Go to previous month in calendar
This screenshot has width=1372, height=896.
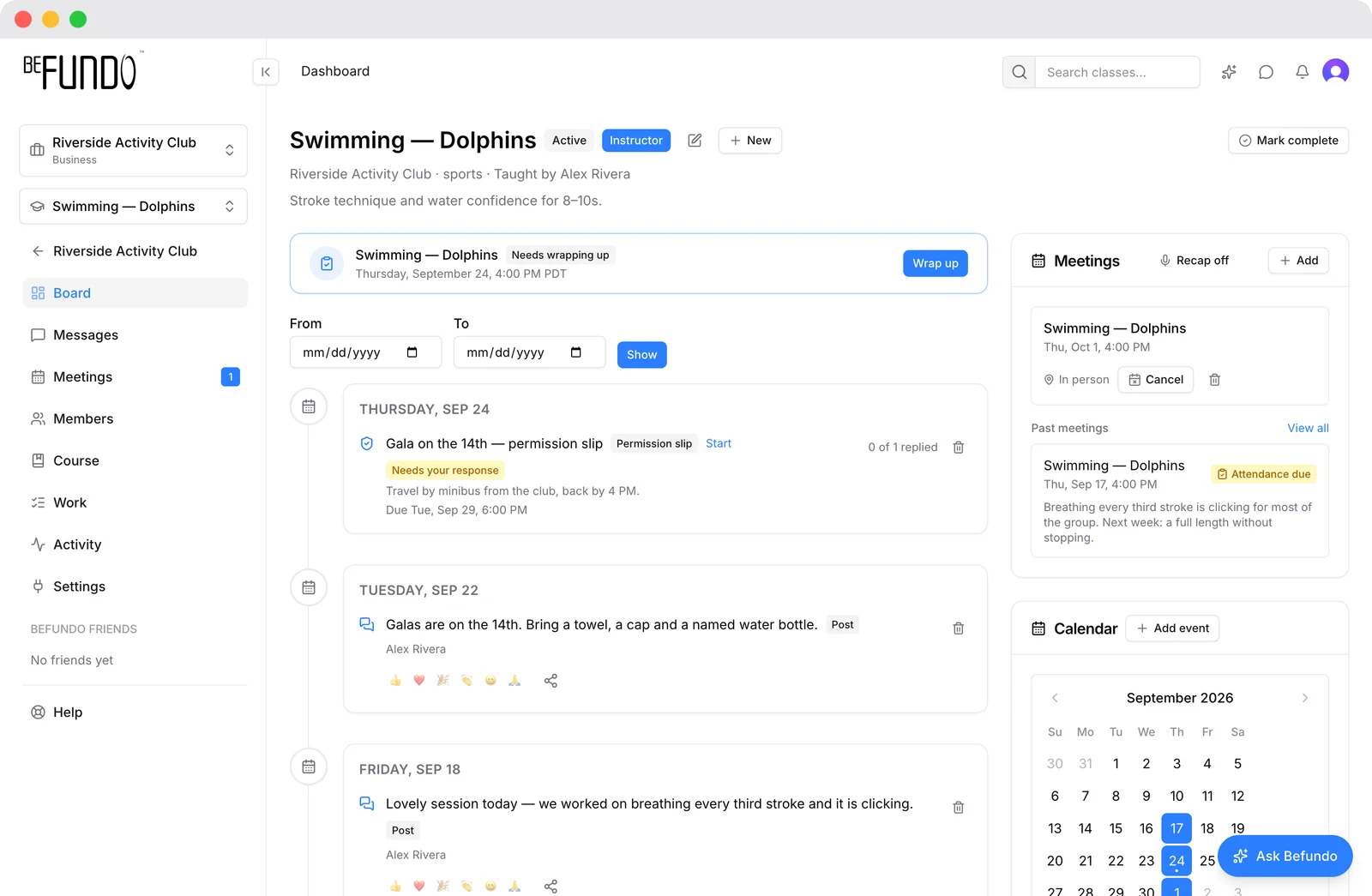[1055, 698]
